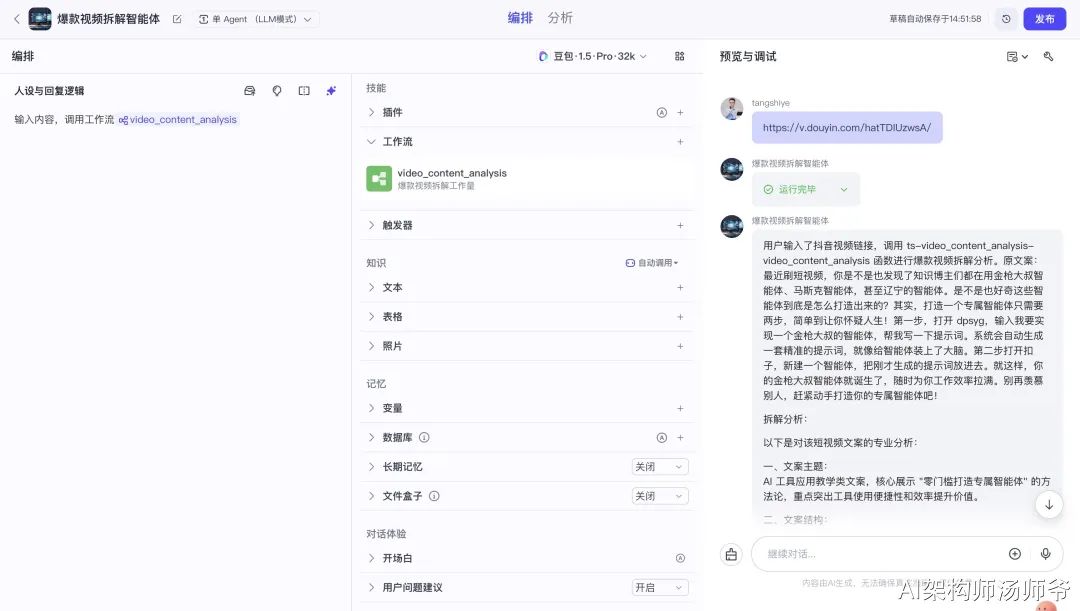The image size is (1080, 611).
Task: Expand the 变量 section
Action: tap(371, 408)
